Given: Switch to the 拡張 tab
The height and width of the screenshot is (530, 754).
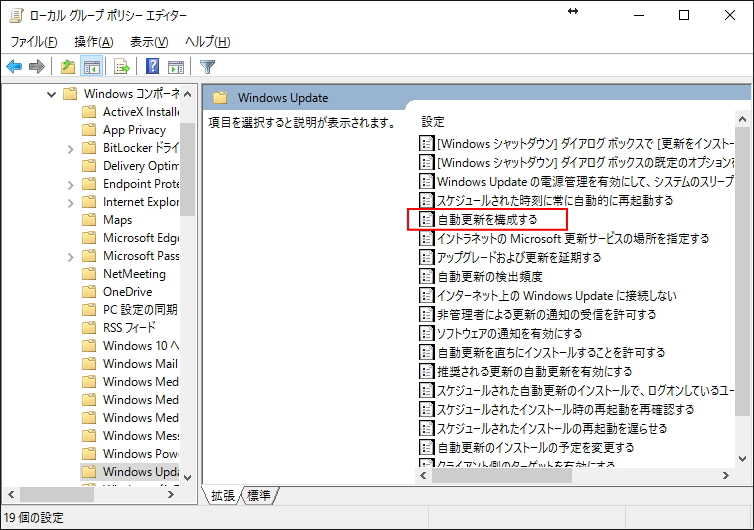Looking at the screenshot, I should (x=223, y=495).
